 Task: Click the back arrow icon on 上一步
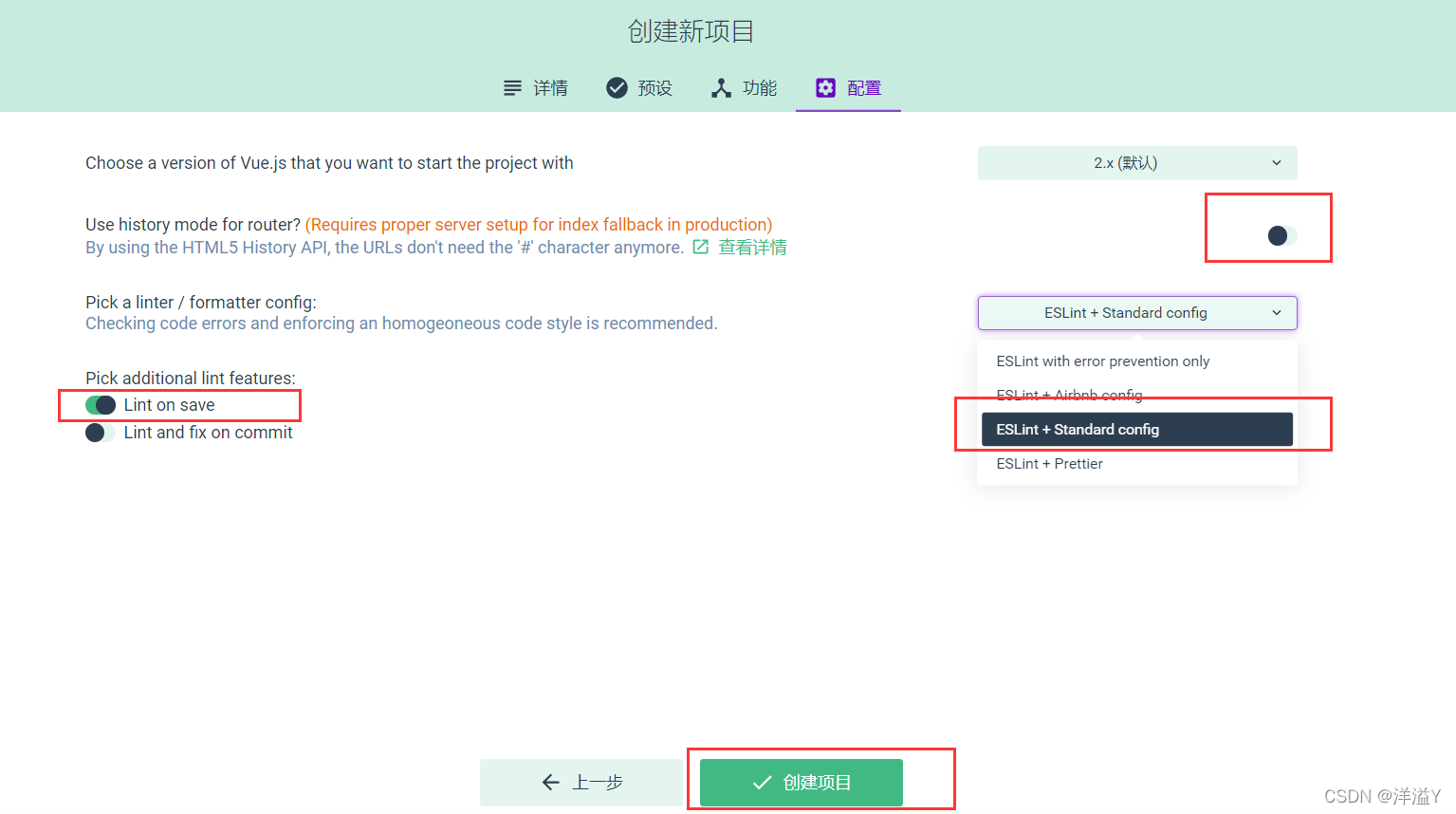550,783
